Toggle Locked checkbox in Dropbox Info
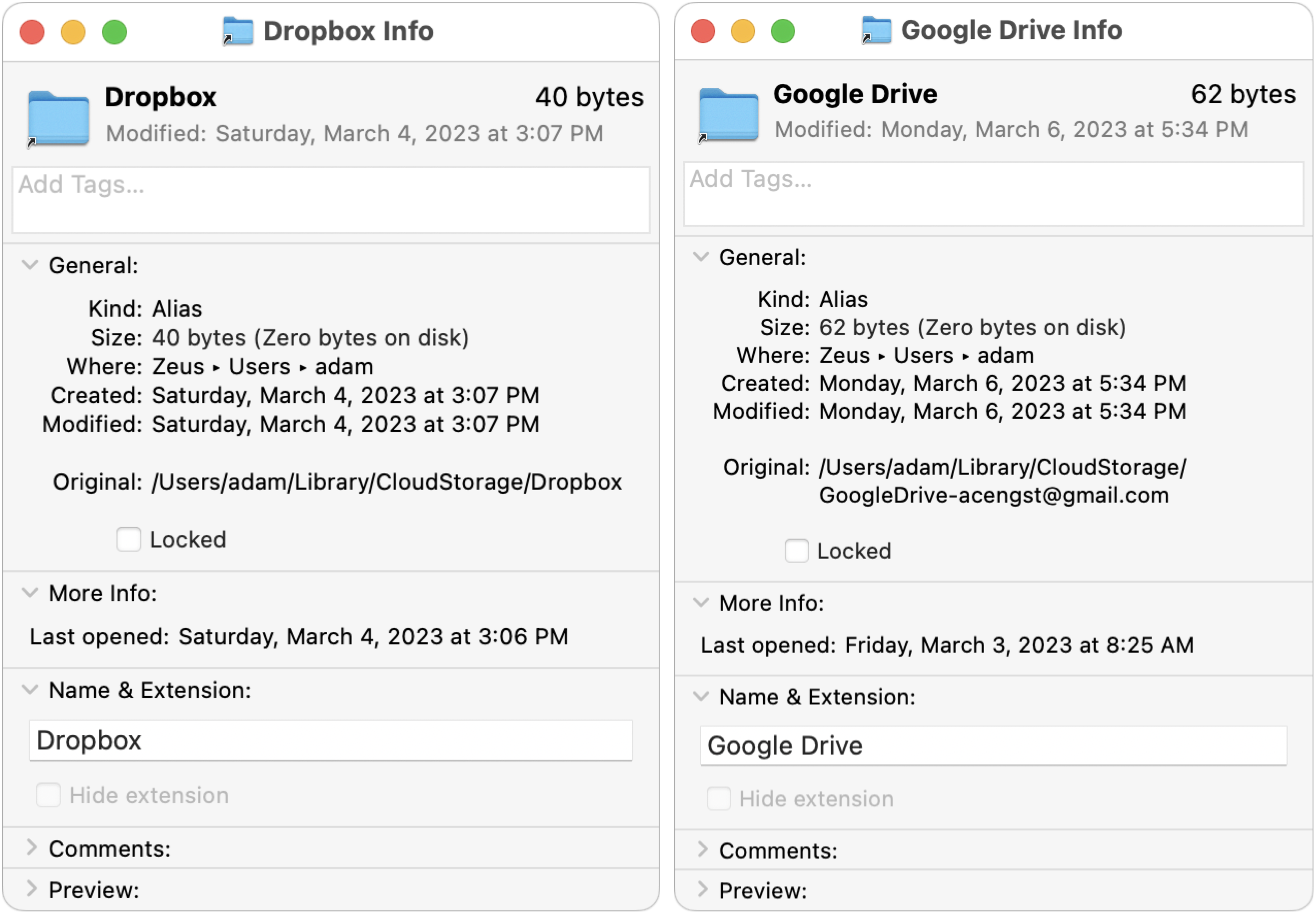 coord(128,539)
